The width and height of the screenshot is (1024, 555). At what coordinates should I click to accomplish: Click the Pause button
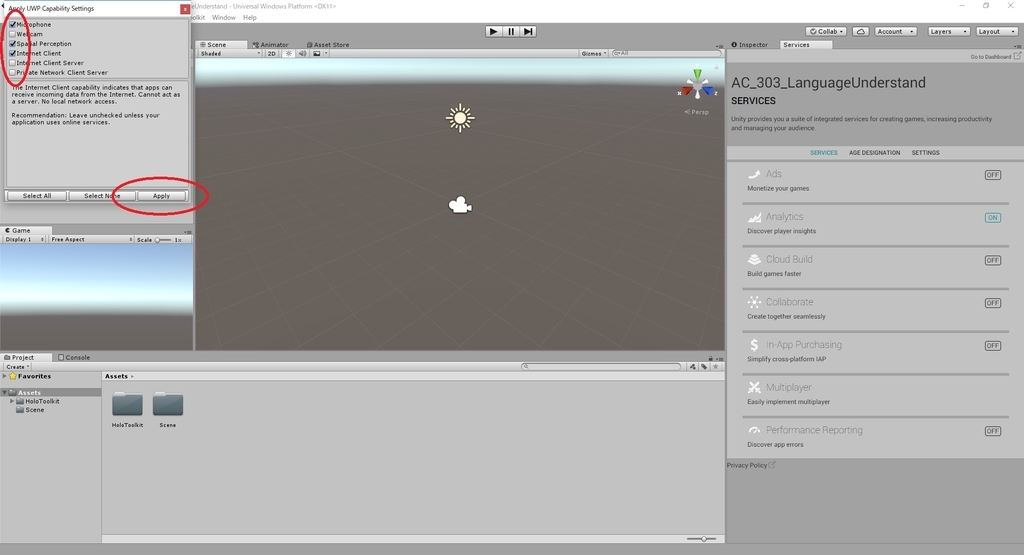(x=511, y=31)
